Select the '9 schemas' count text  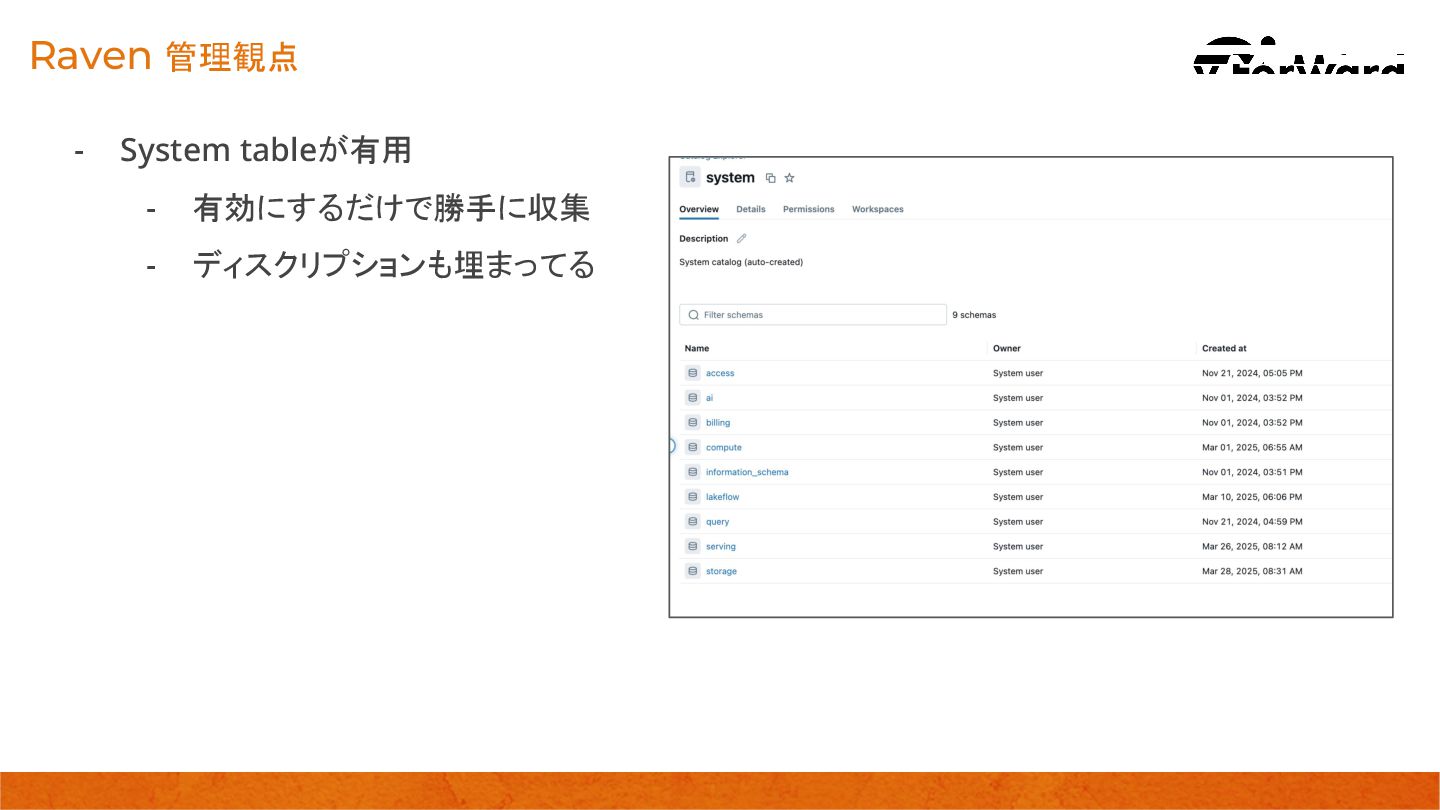pos(974,315)
